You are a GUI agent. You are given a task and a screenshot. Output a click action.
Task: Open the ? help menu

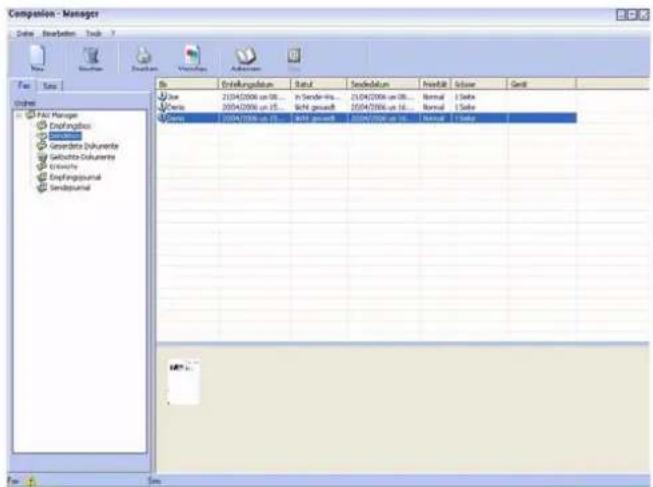pos(113,33)
